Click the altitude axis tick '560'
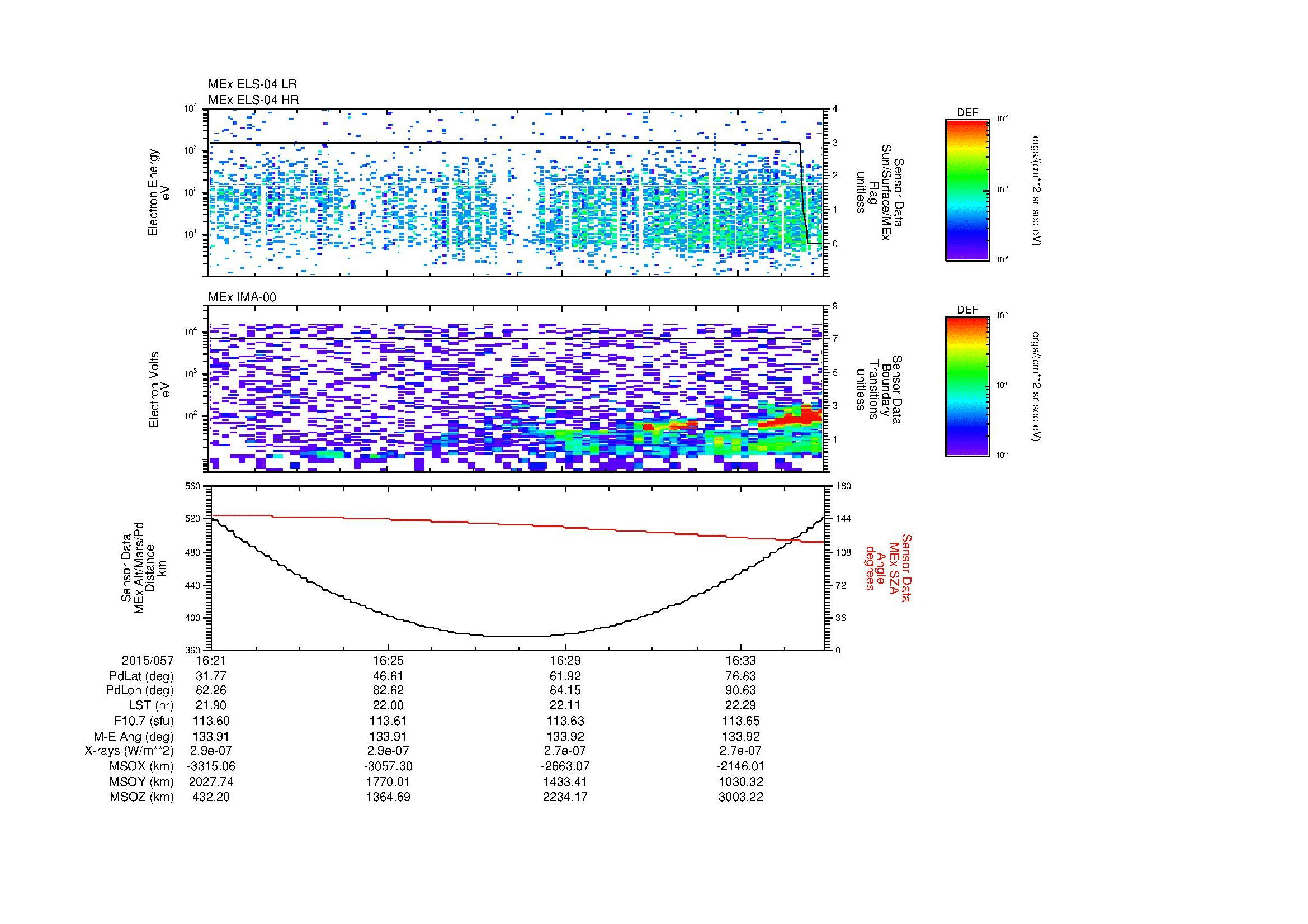Viewport: 1308px width, 924px height. 193,486
